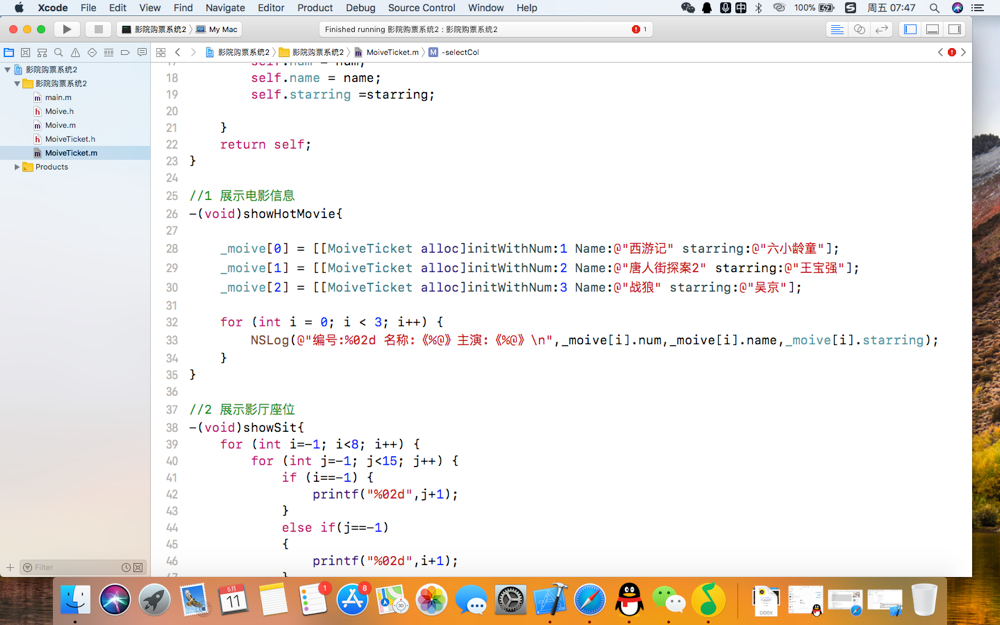Open the scheme selector 影院购票系统2
The image size is (1000, 625).
click(x=154, y=29)
